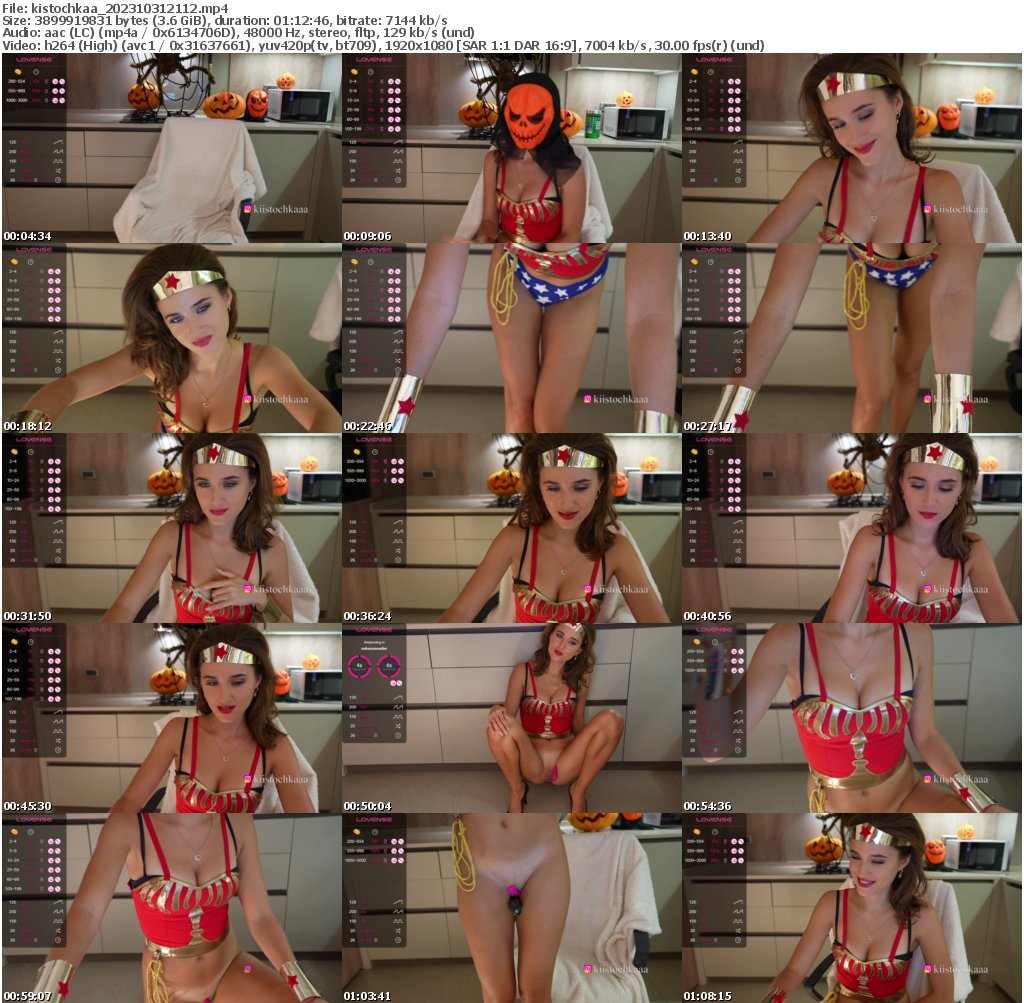Click the timestamp 01:08:15 on the last frame
1024x1003 pixels.
tap(707, 997)
